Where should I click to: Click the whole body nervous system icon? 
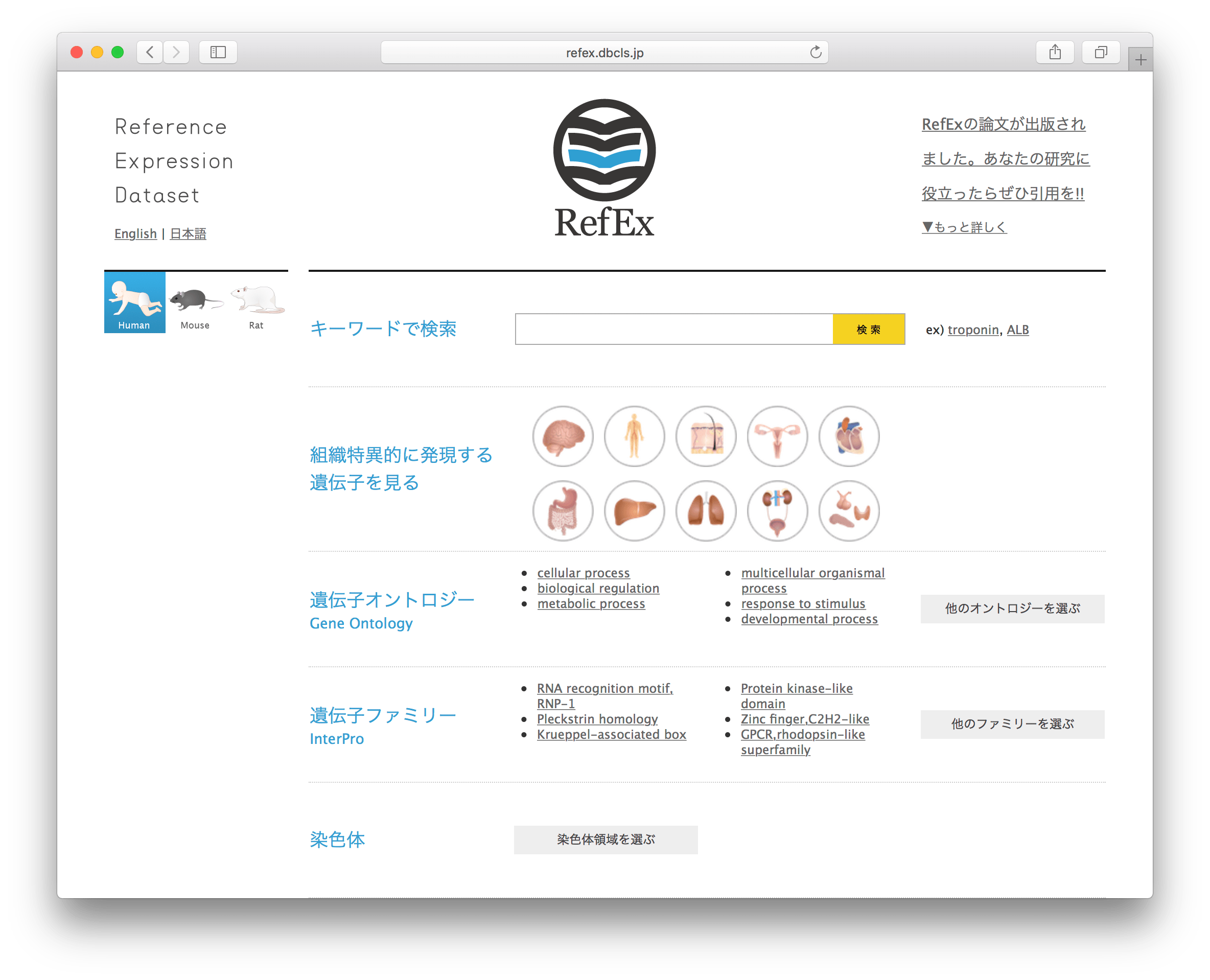coord(634,436)
